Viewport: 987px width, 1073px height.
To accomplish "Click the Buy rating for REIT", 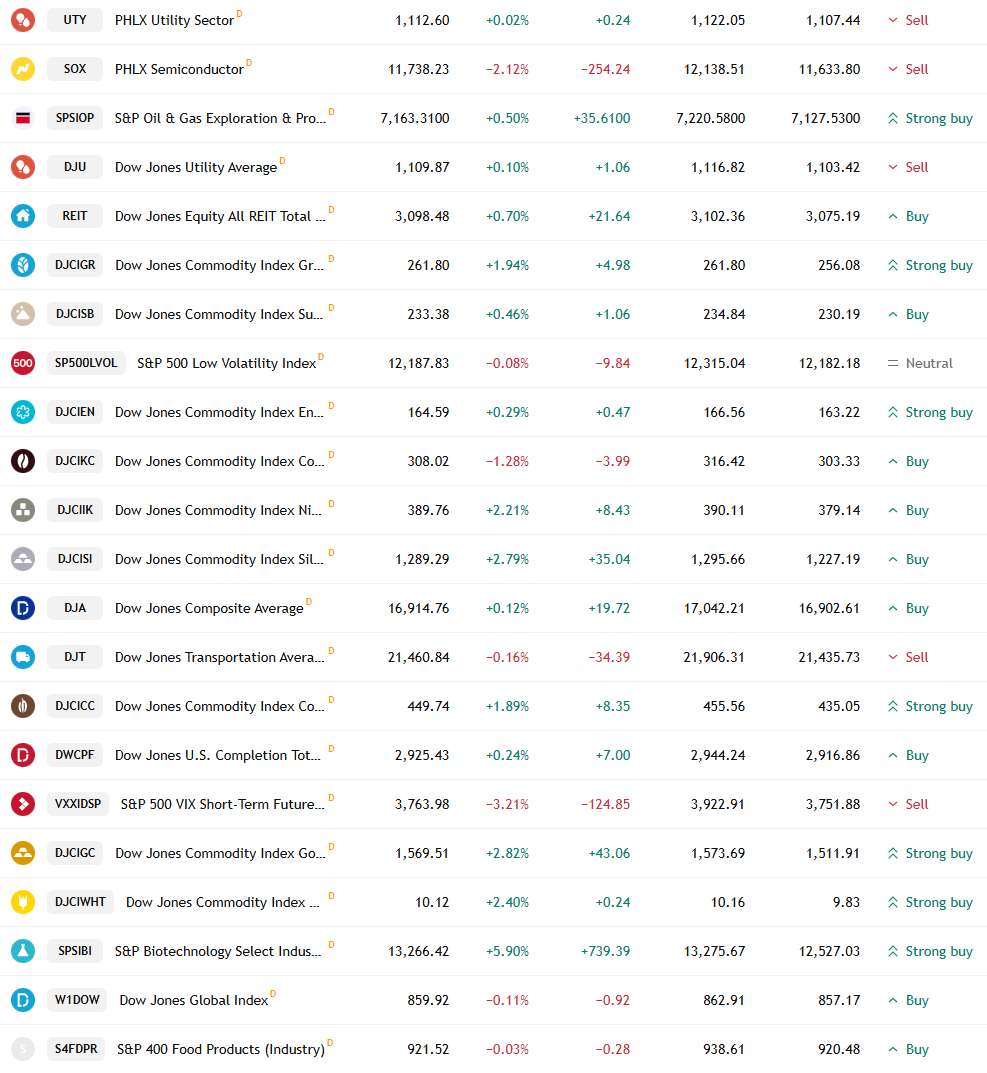I will (x=908, y=216).
